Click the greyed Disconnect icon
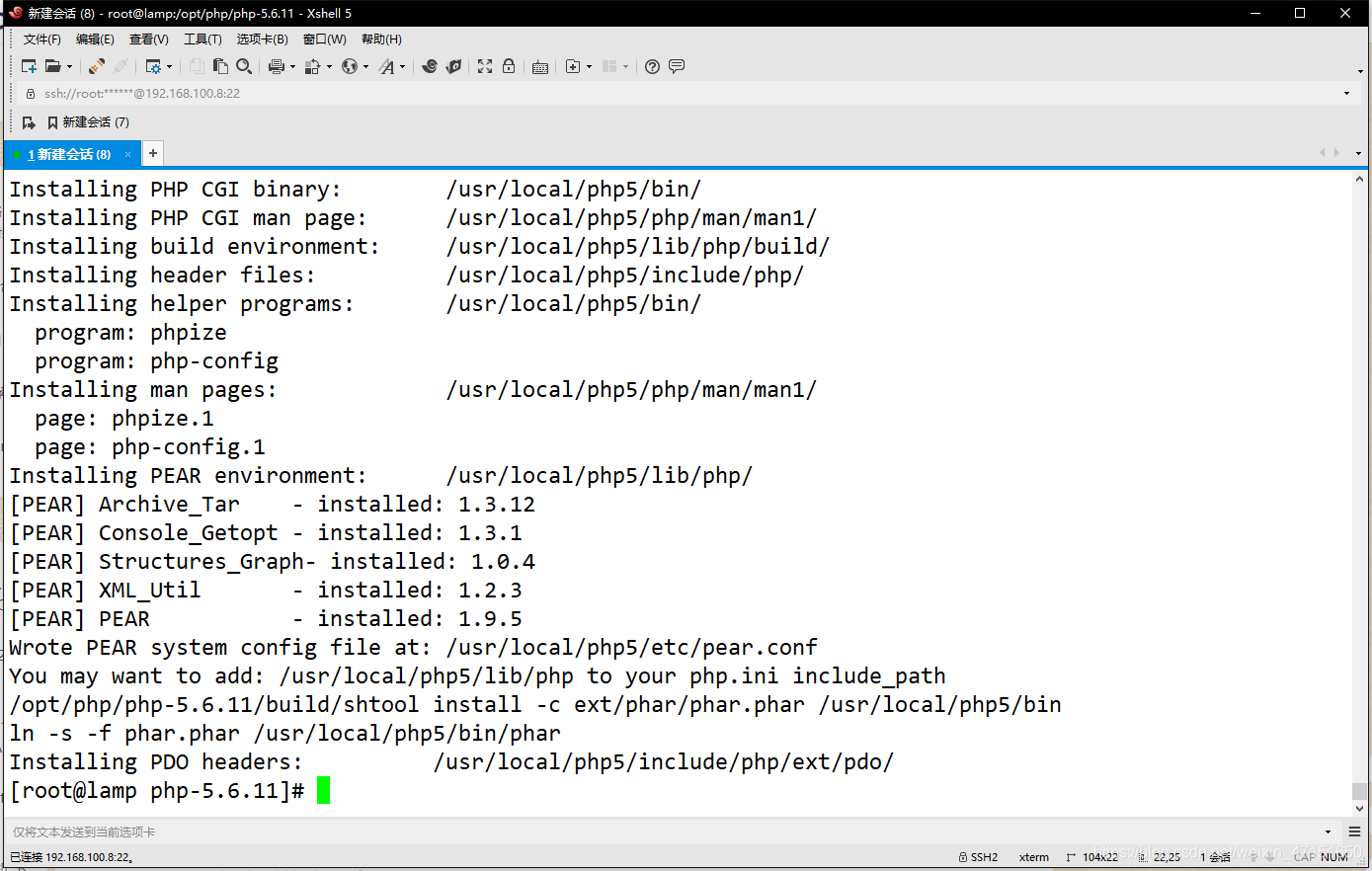 [121, 66]
